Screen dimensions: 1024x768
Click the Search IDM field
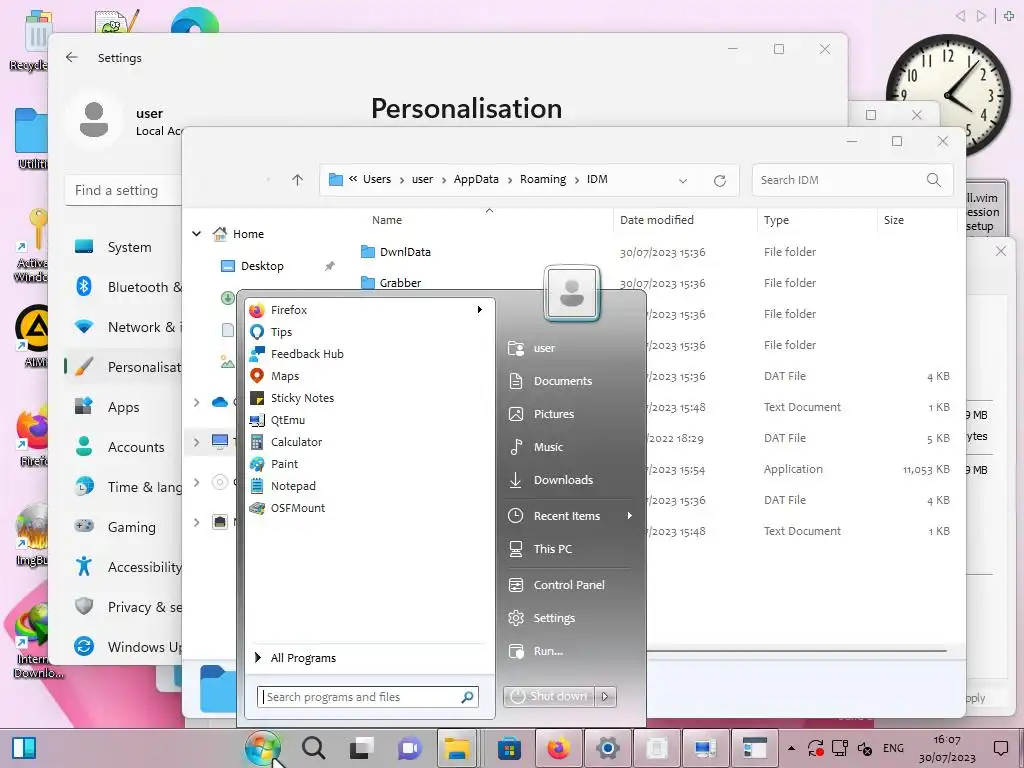tap(852, 180)
